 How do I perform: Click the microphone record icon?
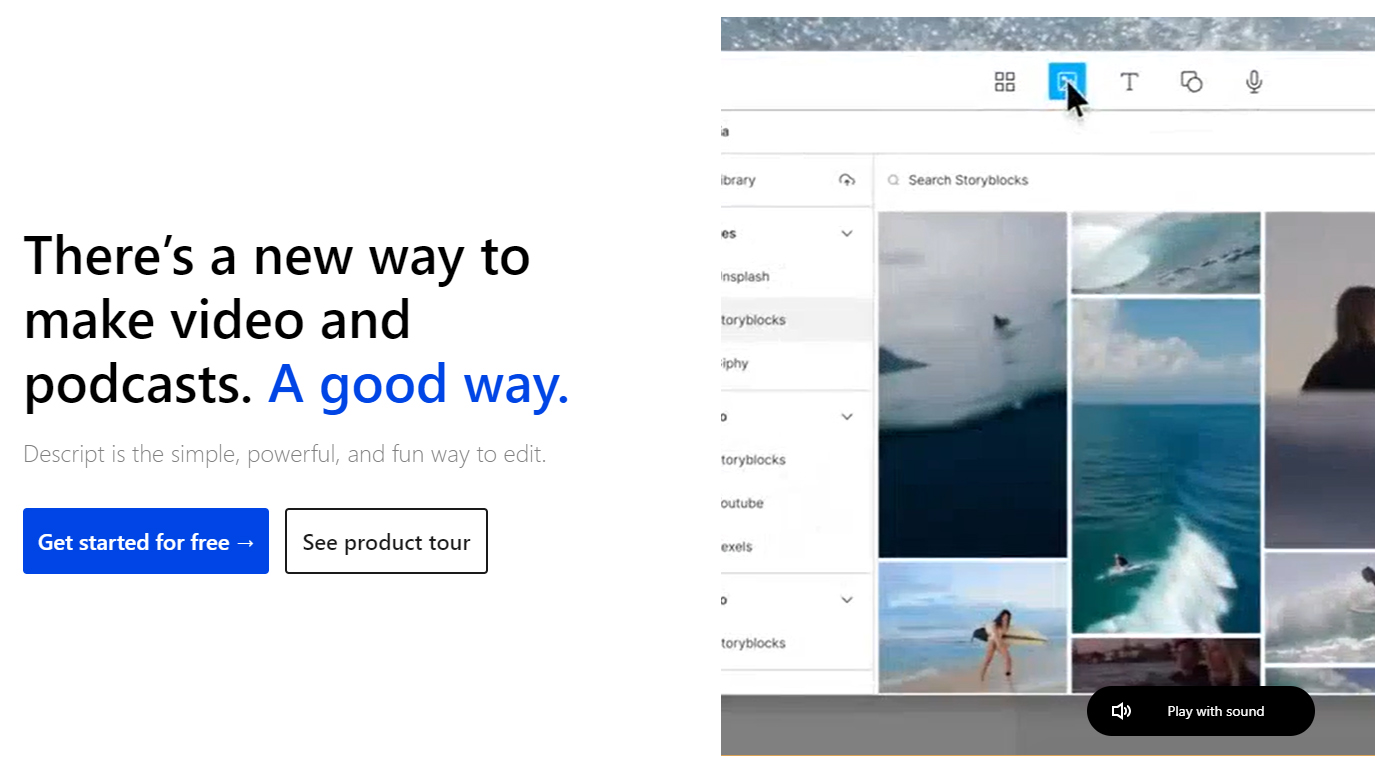tap(1254, 82)
